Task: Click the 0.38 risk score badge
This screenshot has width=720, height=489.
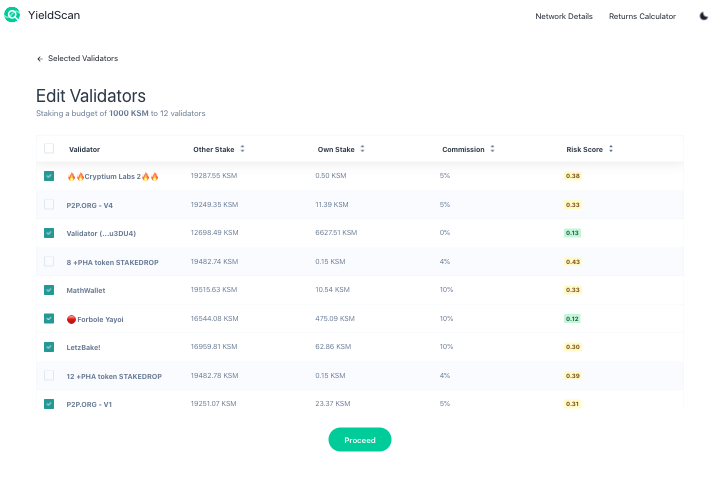Action: pyautogui.click(x=573, y=176)
